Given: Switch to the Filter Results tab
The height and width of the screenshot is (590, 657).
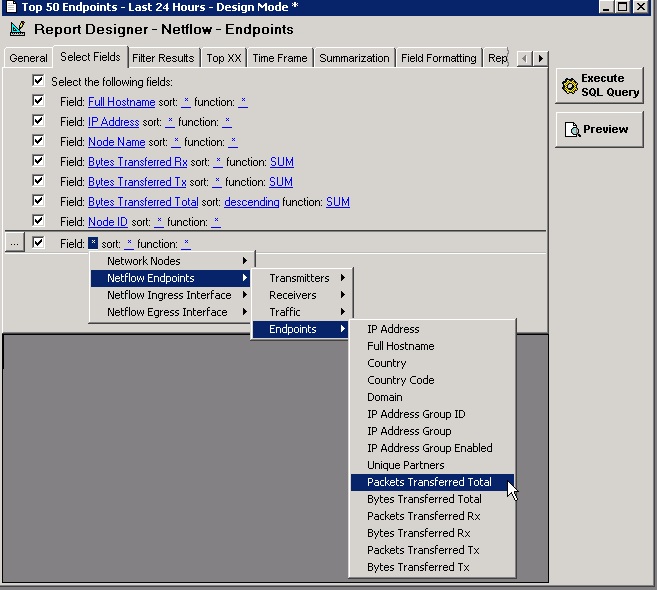Looking at the screenshot, I should [163, 58].
